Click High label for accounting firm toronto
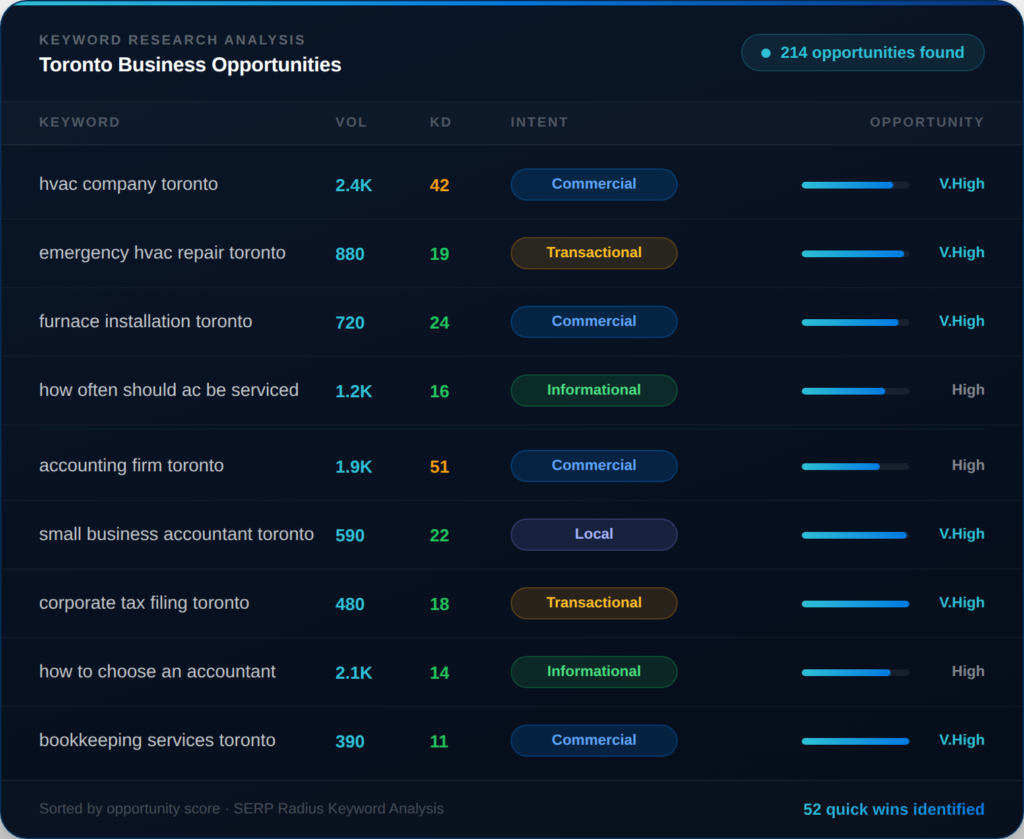This screenshot has height=839, width=1024. [x=968, y=466]
